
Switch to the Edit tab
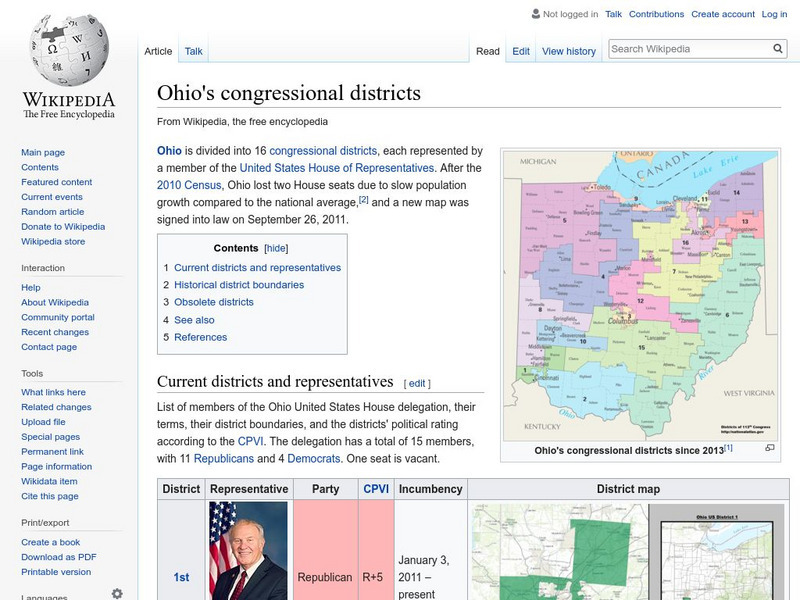click(520, 50)
